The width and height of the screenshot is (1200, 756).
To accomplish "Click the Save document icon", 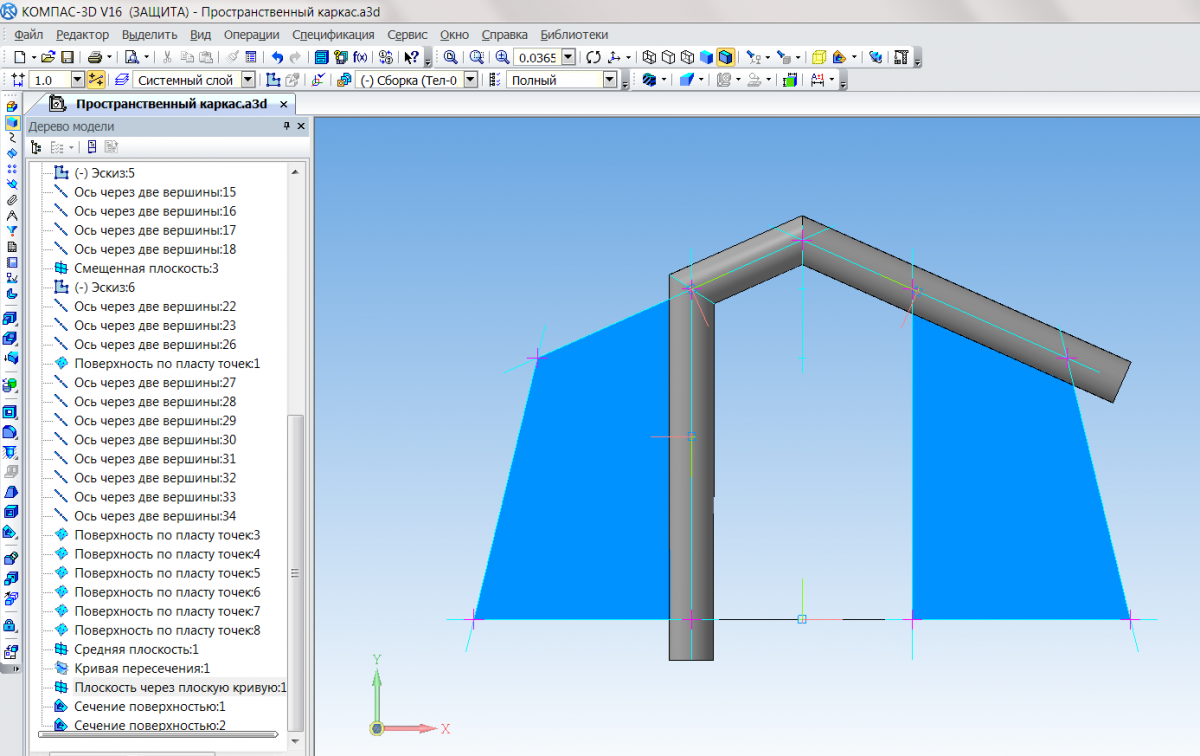I will 68,57.
